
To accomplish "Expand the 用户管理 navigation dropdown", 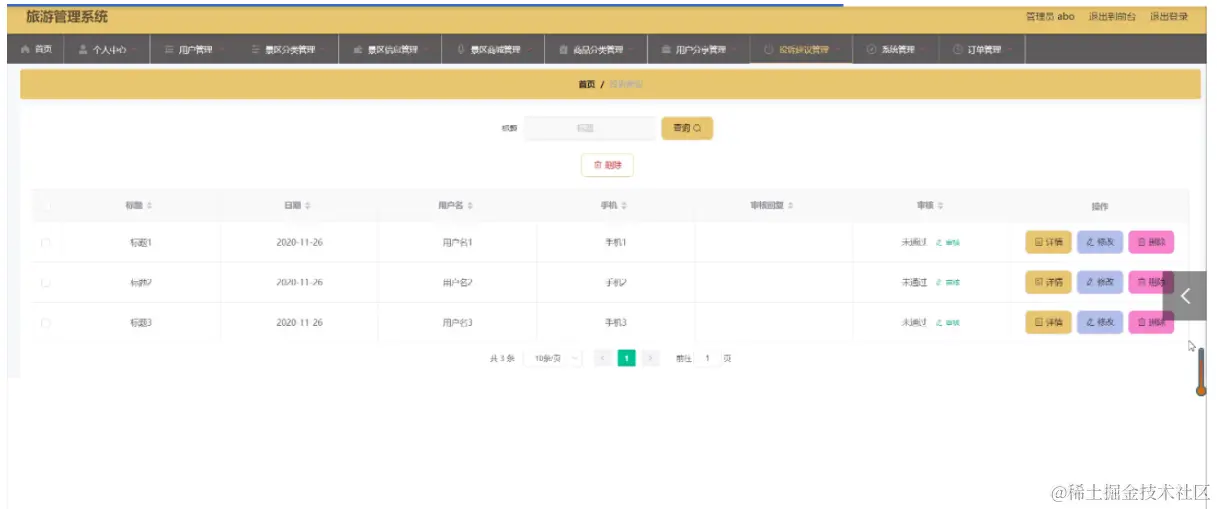I will (193, 50).
